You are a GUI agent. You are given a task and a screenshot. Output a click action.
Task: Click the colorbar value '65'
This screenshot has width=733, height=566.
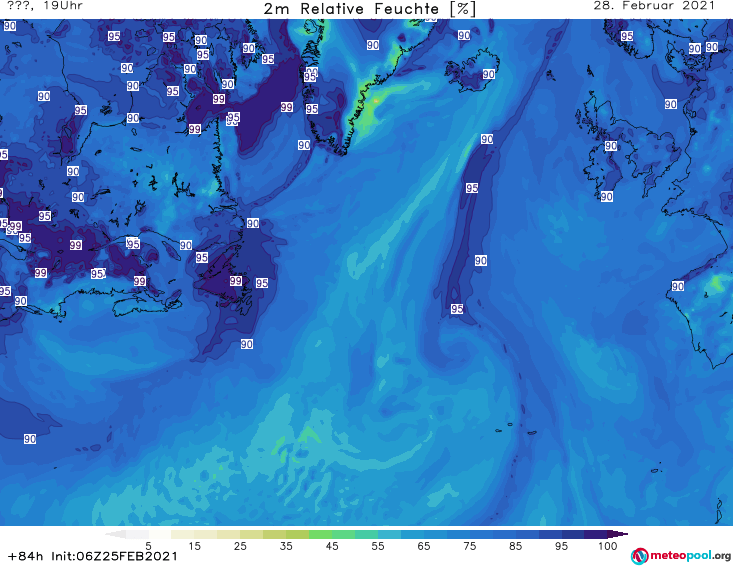[x=424, y=546]
